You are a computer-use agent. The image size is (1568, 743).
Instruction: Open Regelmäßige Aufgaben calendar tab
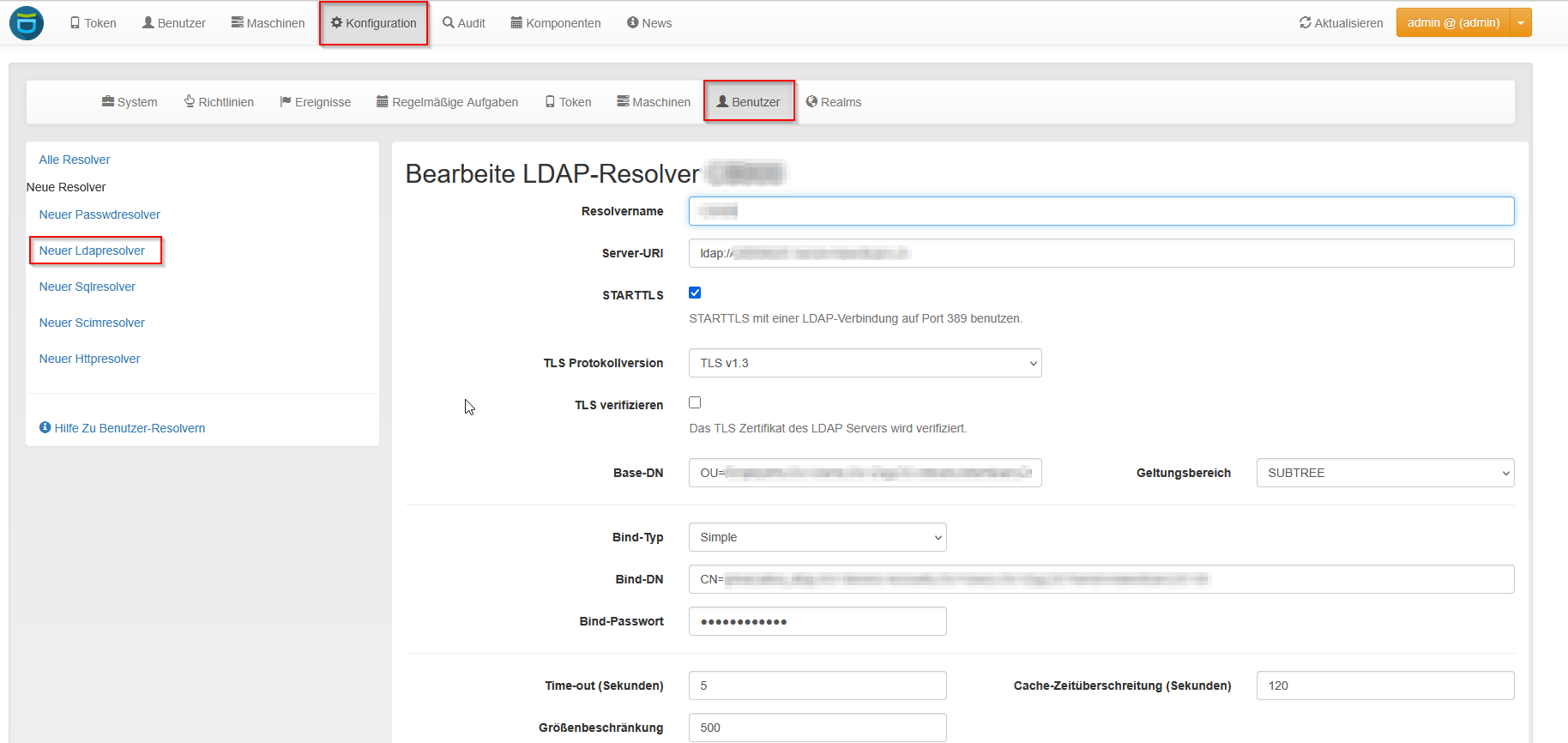click(x=447, y=102)
